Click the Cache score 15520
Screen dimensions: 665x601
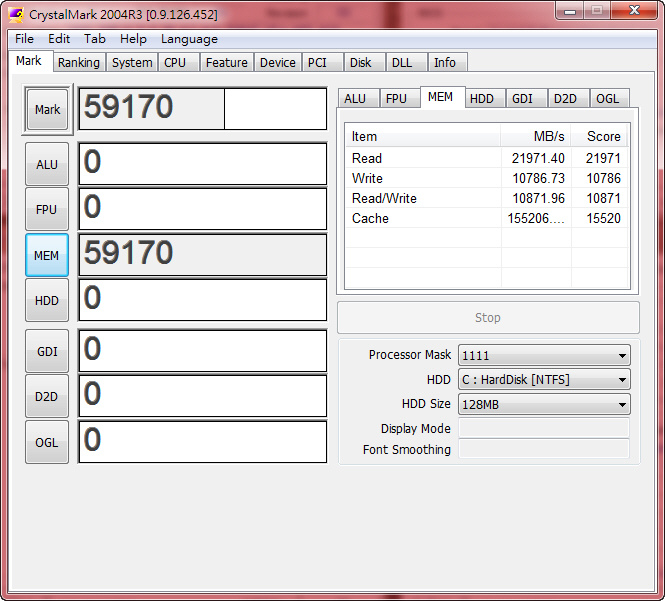(x=603, y=218)
